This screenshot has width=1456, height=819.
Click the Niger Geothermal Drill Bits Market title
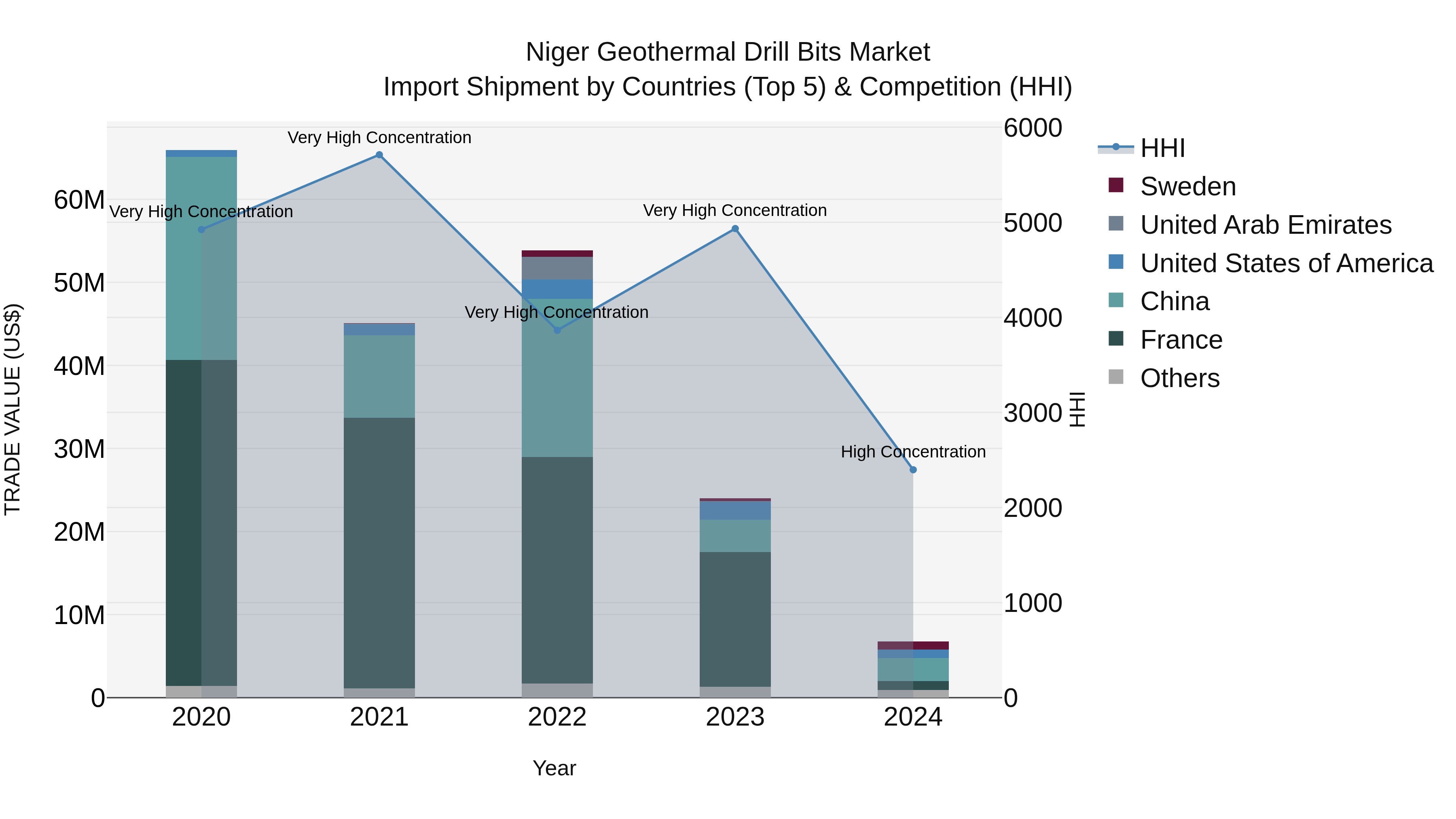[x=728, y=52]
